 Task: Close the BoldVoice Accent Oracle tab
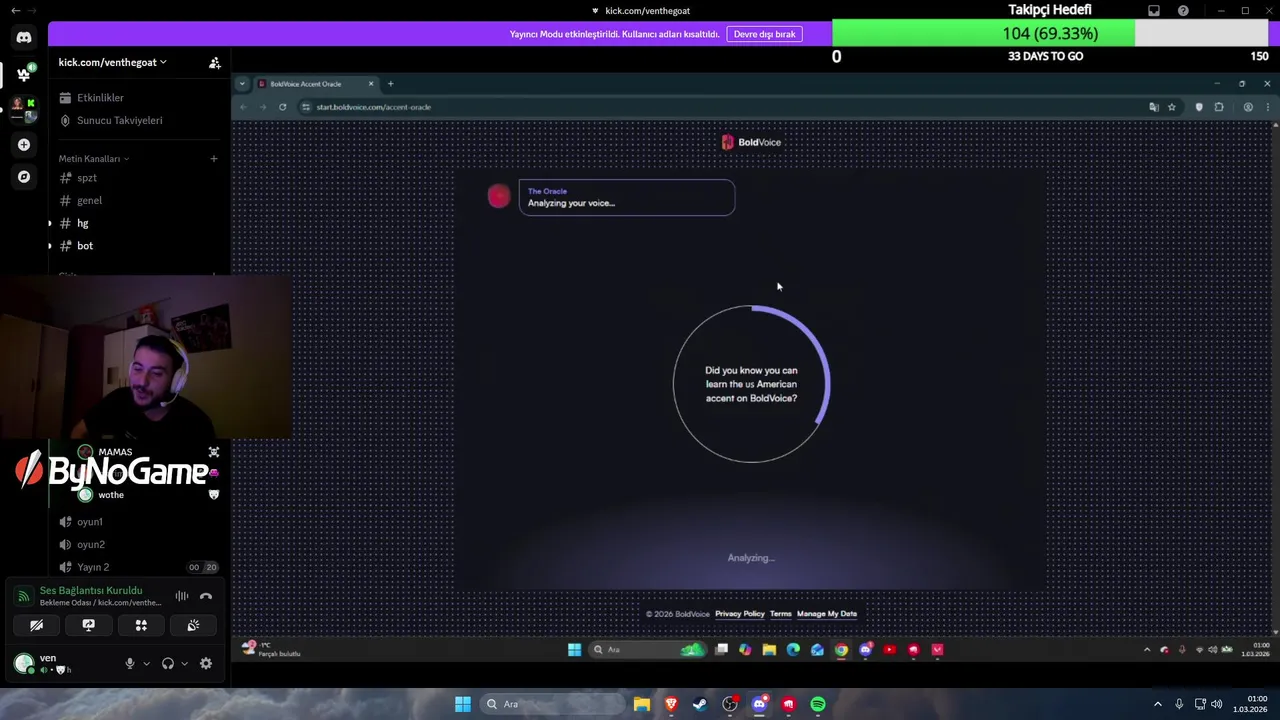(x=371, y=84)
